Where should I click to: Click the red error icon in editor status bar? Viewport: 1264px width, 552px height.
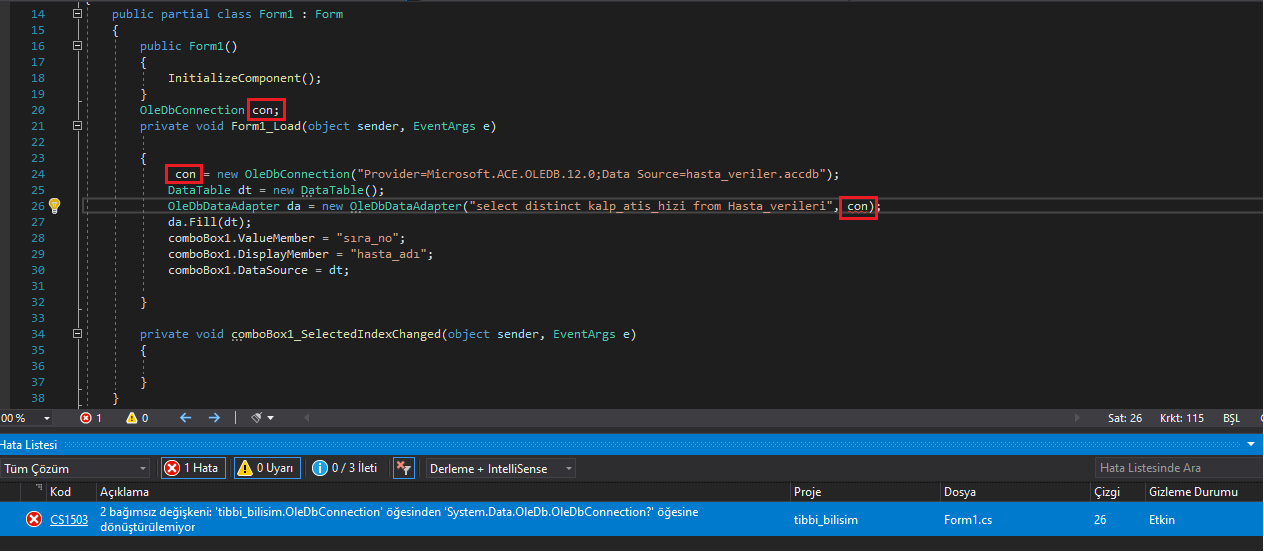point(86,418)
